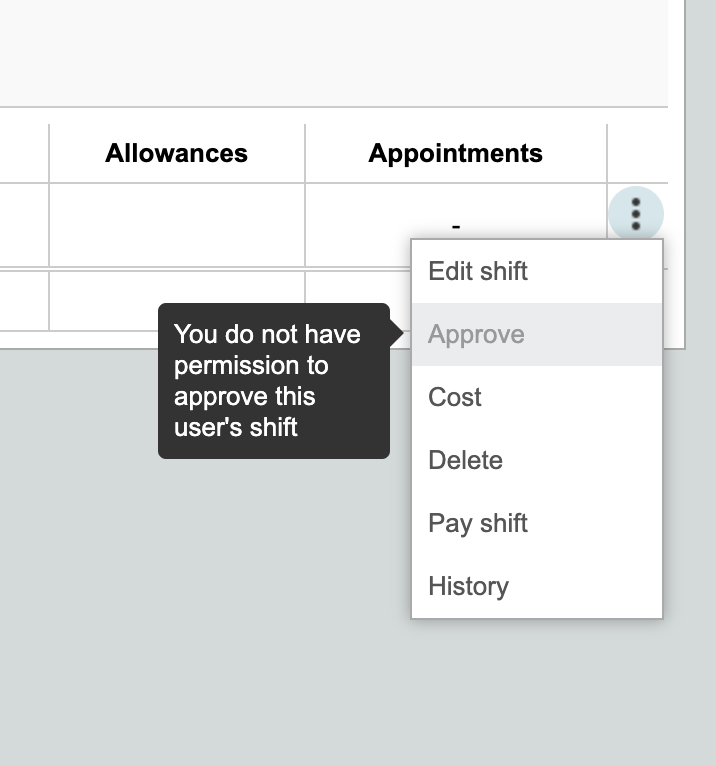This screenshot has height=766, width=716.
Task: Select the empty Allowances cell in first row
Action: click(x=177, y=225)
